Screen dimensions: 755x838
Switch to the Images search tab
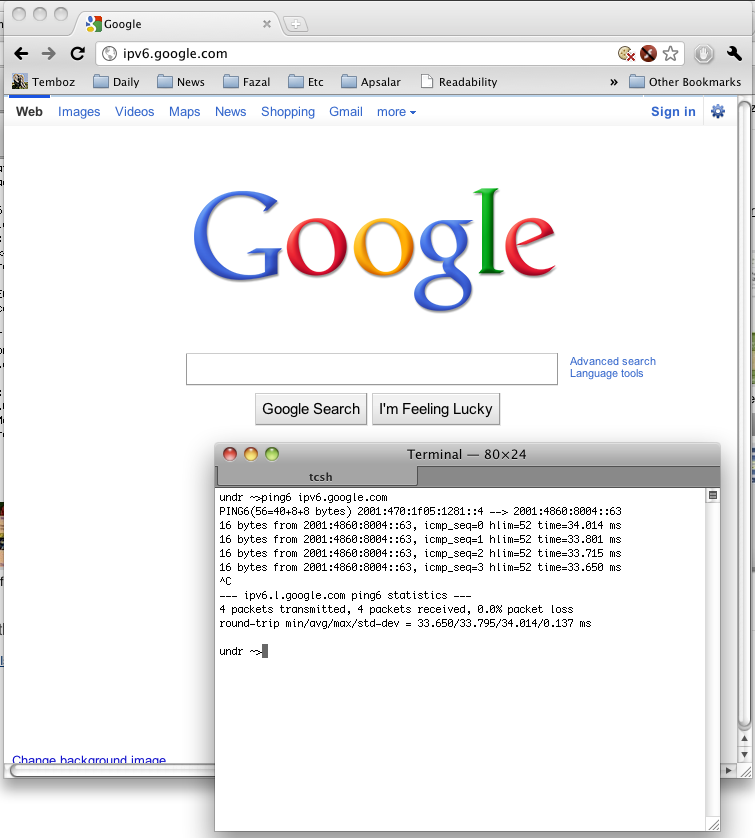tap(79, 112)
